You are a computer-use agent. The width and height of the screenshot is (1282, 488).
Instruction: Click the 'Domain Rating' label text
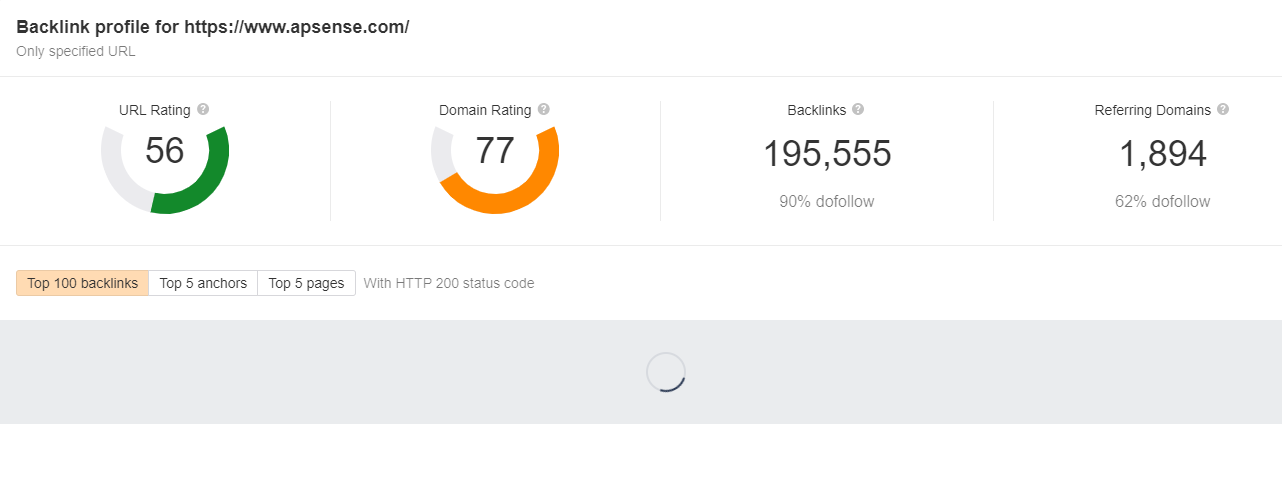485,110
